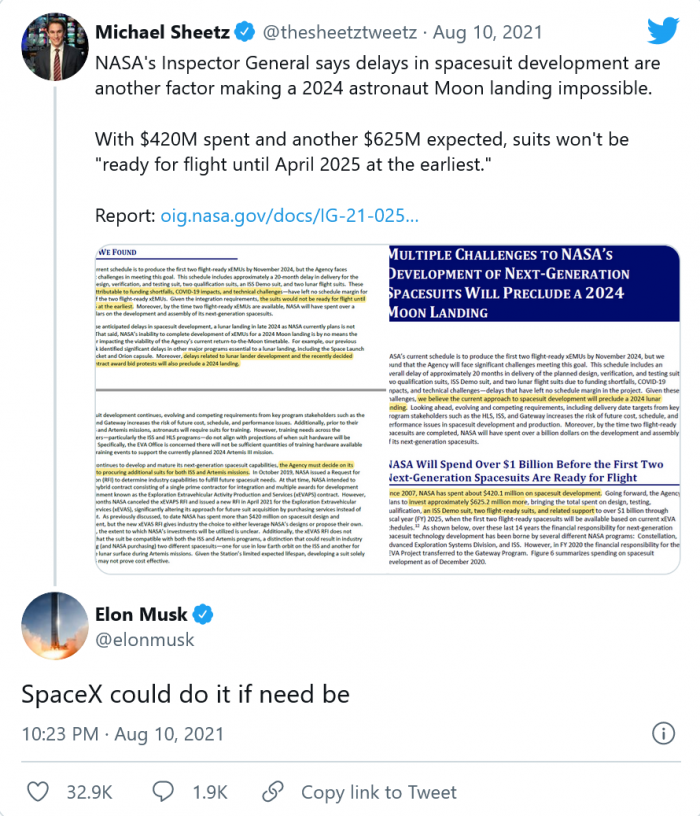Click Michael Sheetz's verified badge
Viewport: 700px width, 816px height.
click(244, 34)
